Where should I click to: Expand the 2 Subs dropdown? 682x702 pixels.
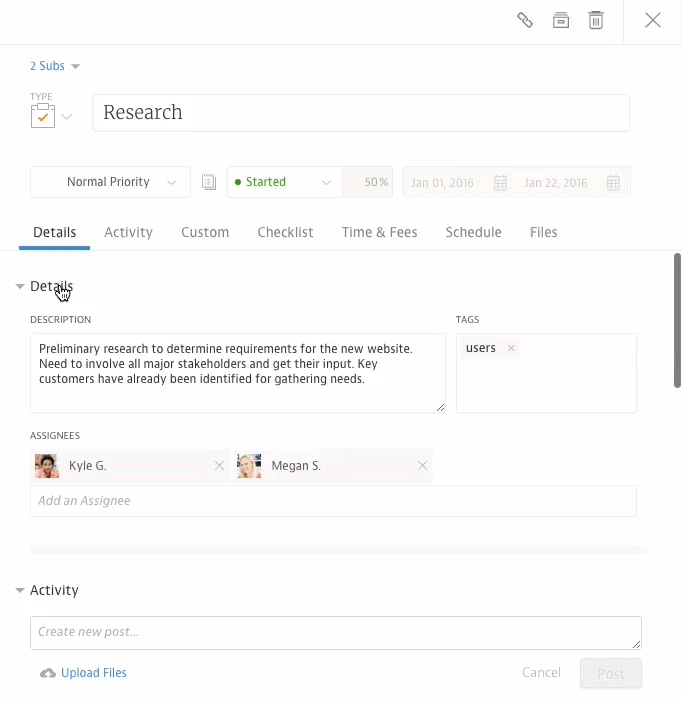[54, 66]
